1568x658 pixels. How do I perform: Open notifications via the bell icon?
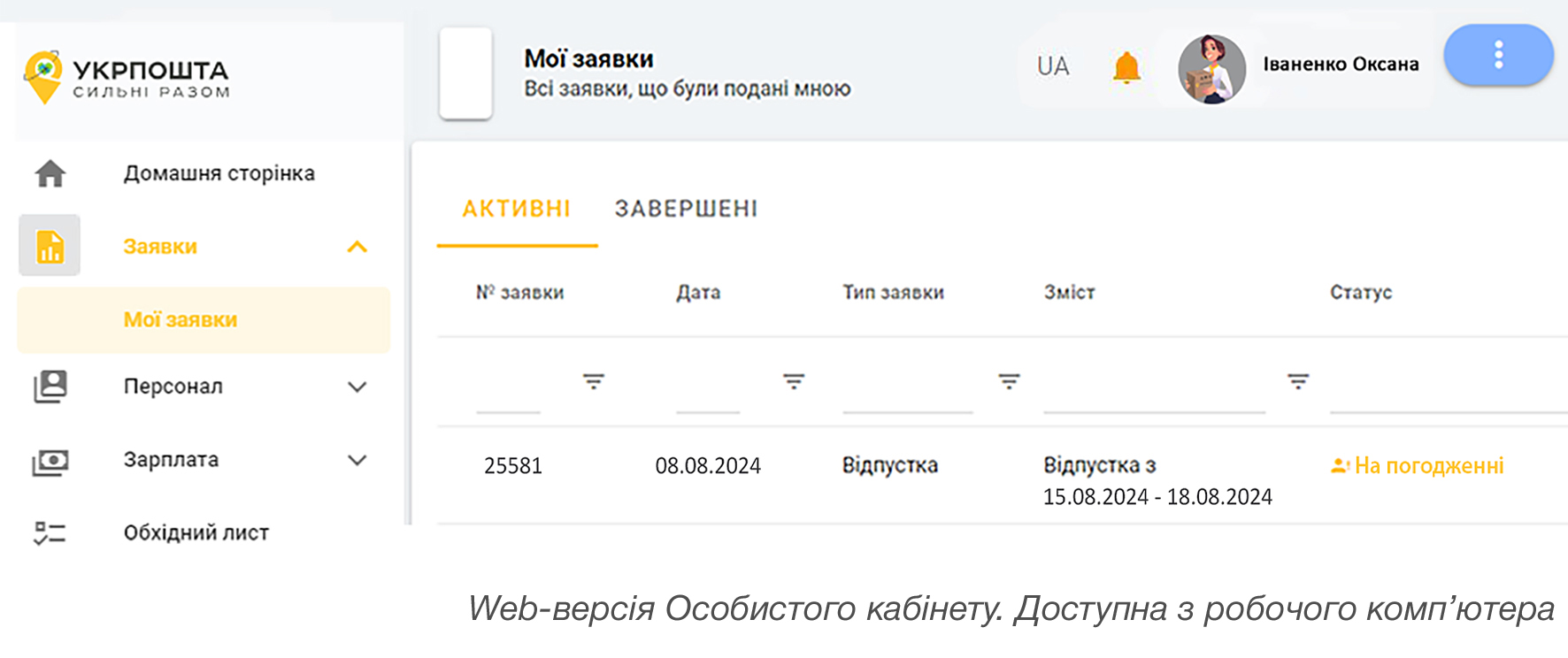coord(1126,67)
